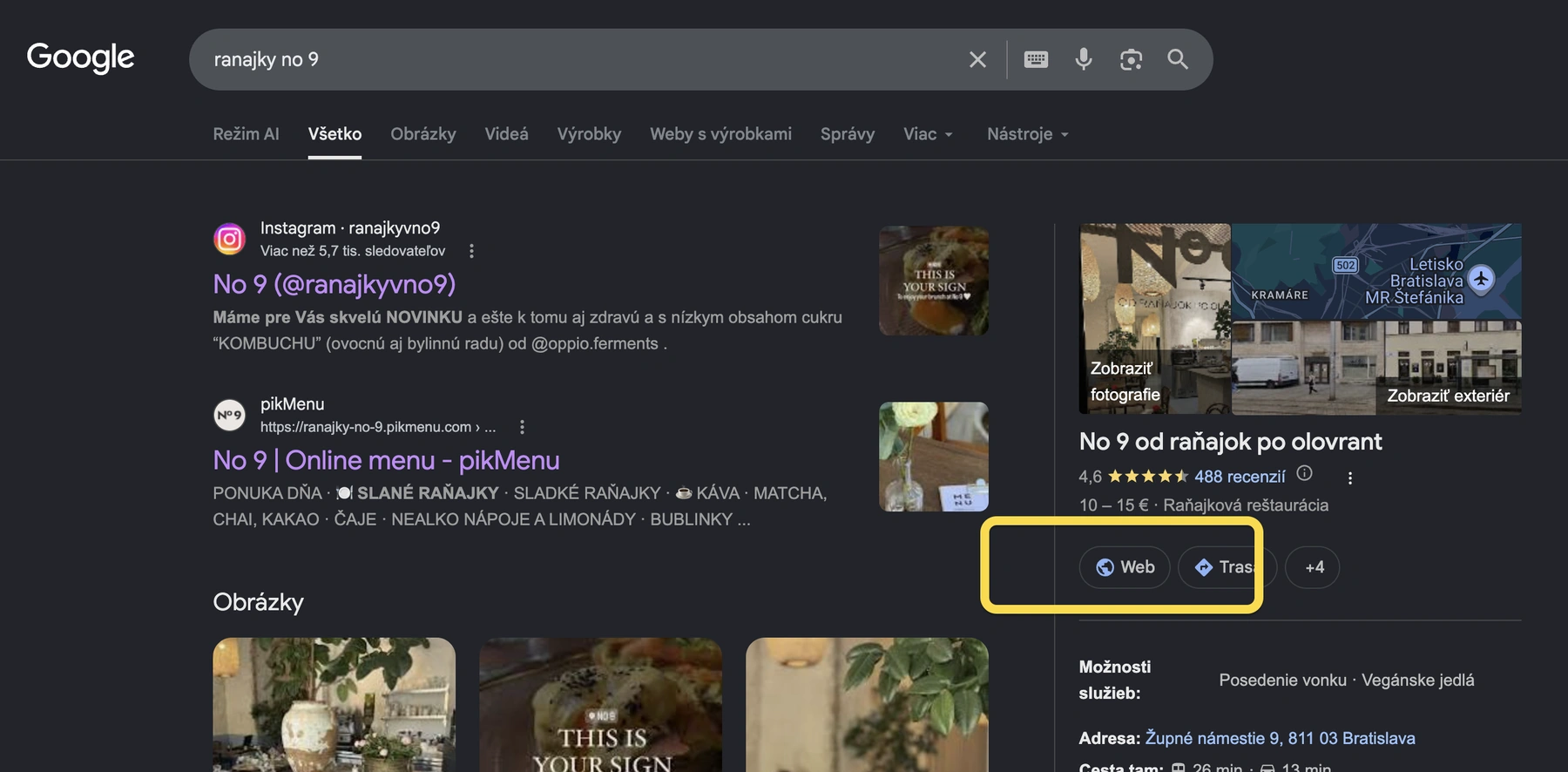This screenshot has width=1568, height=772.
Task: Open third image with green leaves
Action: tap(867, 705)
